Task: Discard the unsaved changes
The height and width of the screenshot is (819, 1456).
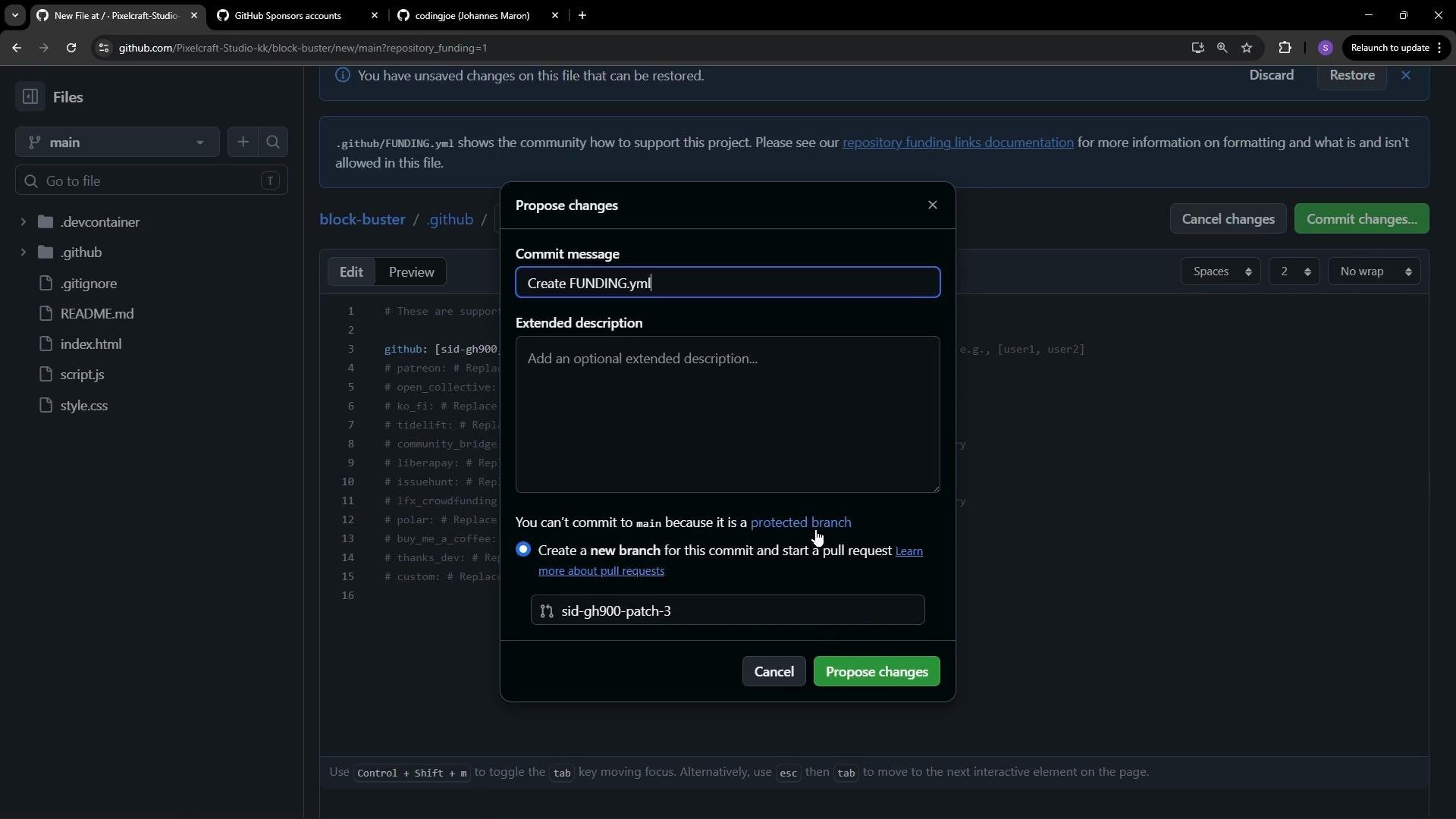Action: [1272, 76]
